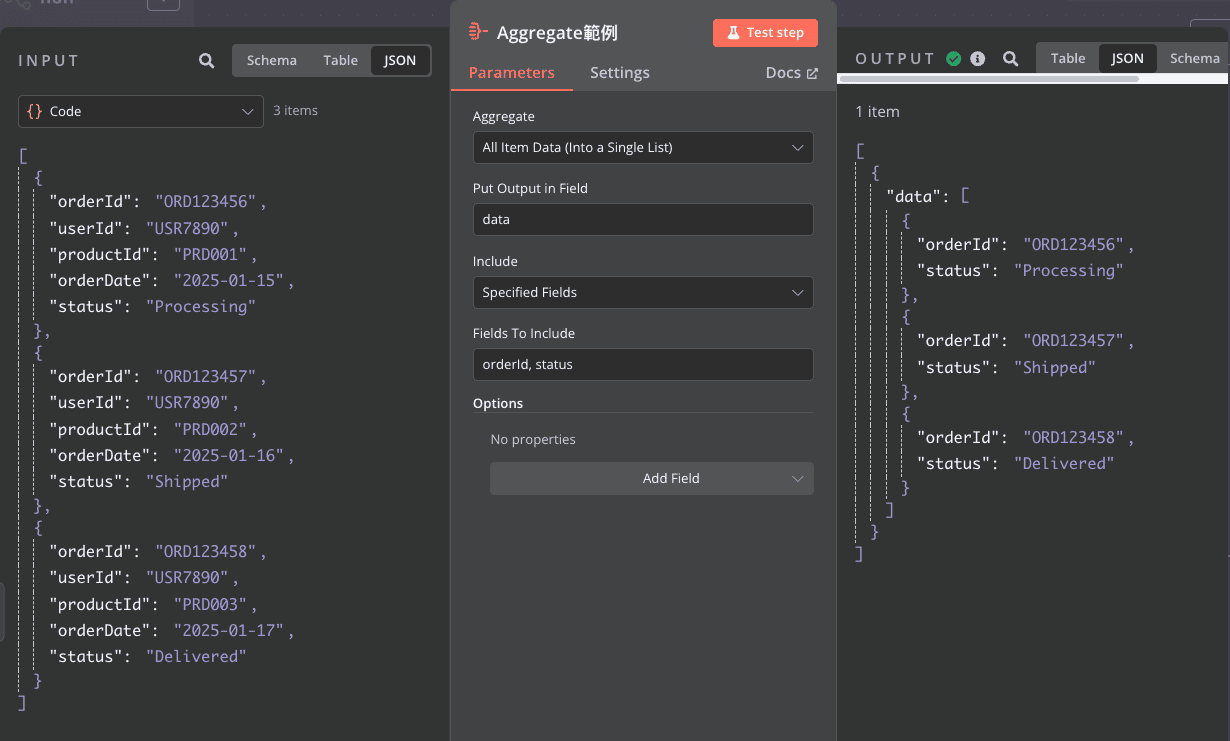The image size is (1230, 741).
Task: Click the "3 items" count label
Action: [295, 111]
